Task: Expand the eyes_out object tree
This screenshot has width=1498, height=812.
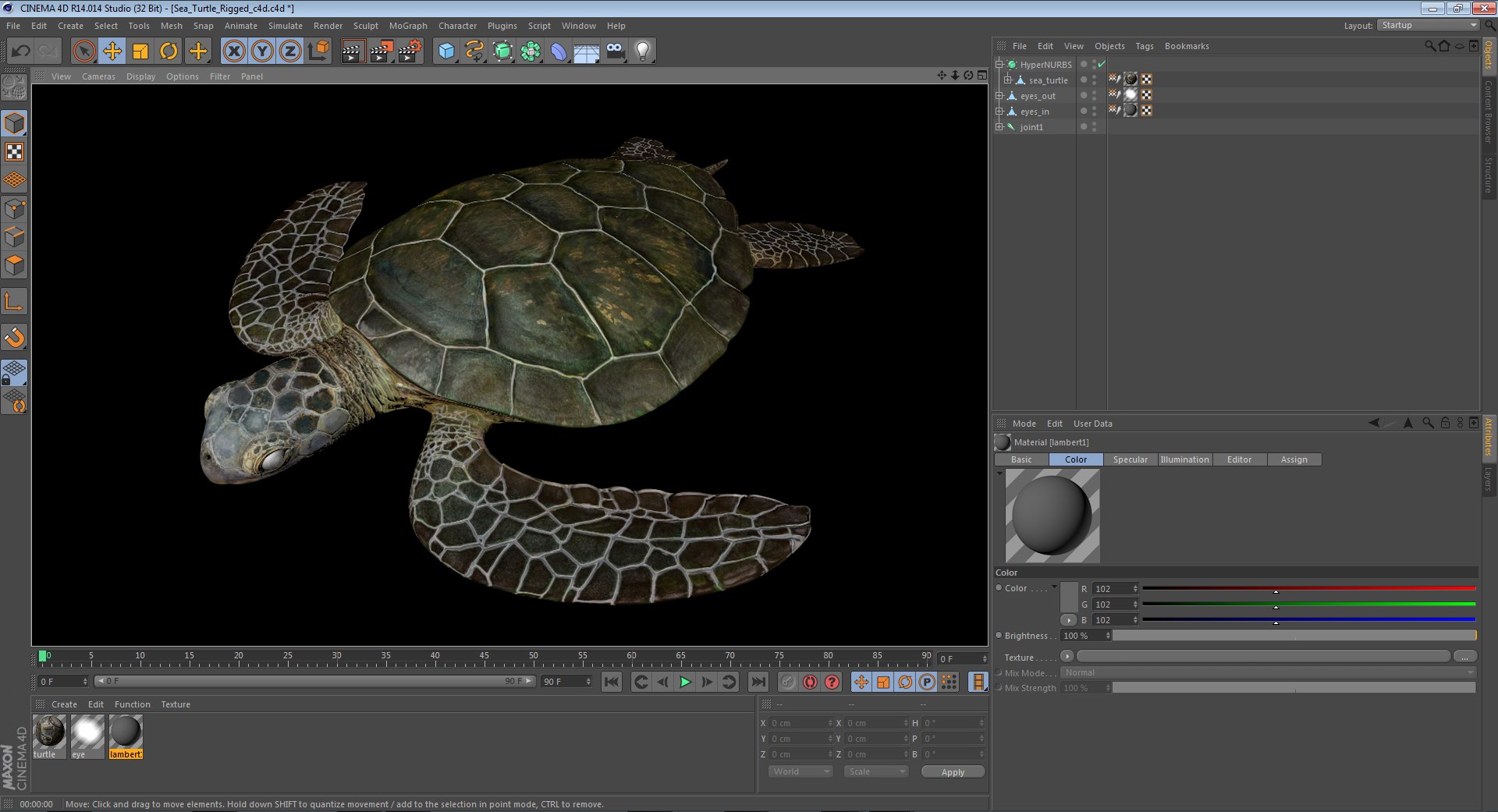Action: click(x=999, y=96)
